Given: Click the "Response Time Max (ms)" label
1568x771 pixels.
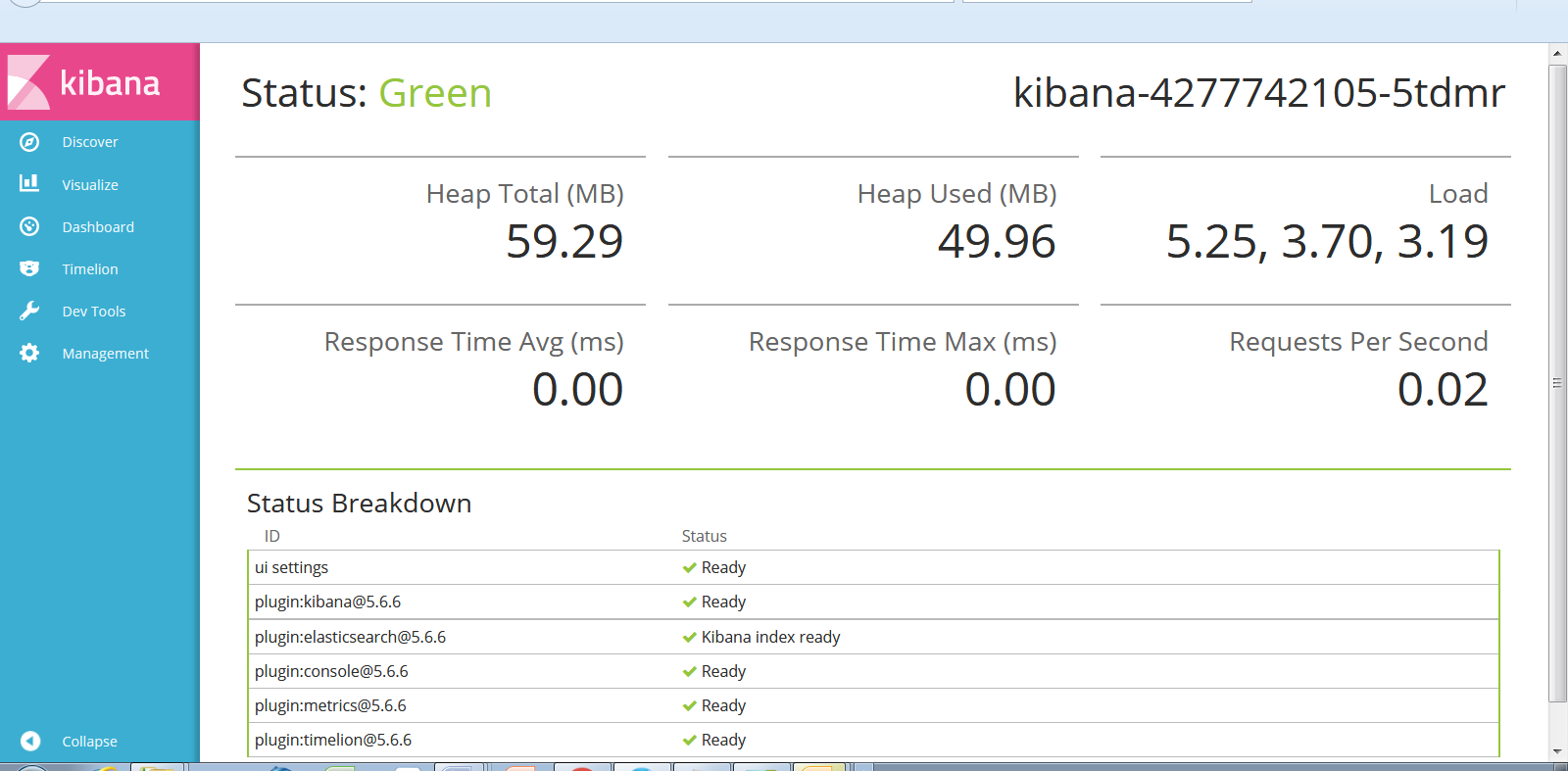Looking at the screenshot, I should tap(903, 342).
